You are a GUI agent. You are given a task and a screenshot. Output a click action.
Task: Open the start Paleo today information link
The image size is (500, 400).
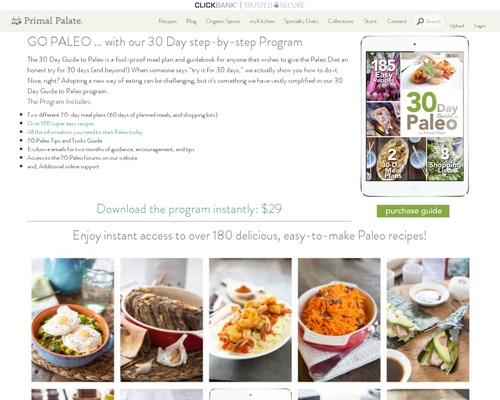(x=85, y=132)
